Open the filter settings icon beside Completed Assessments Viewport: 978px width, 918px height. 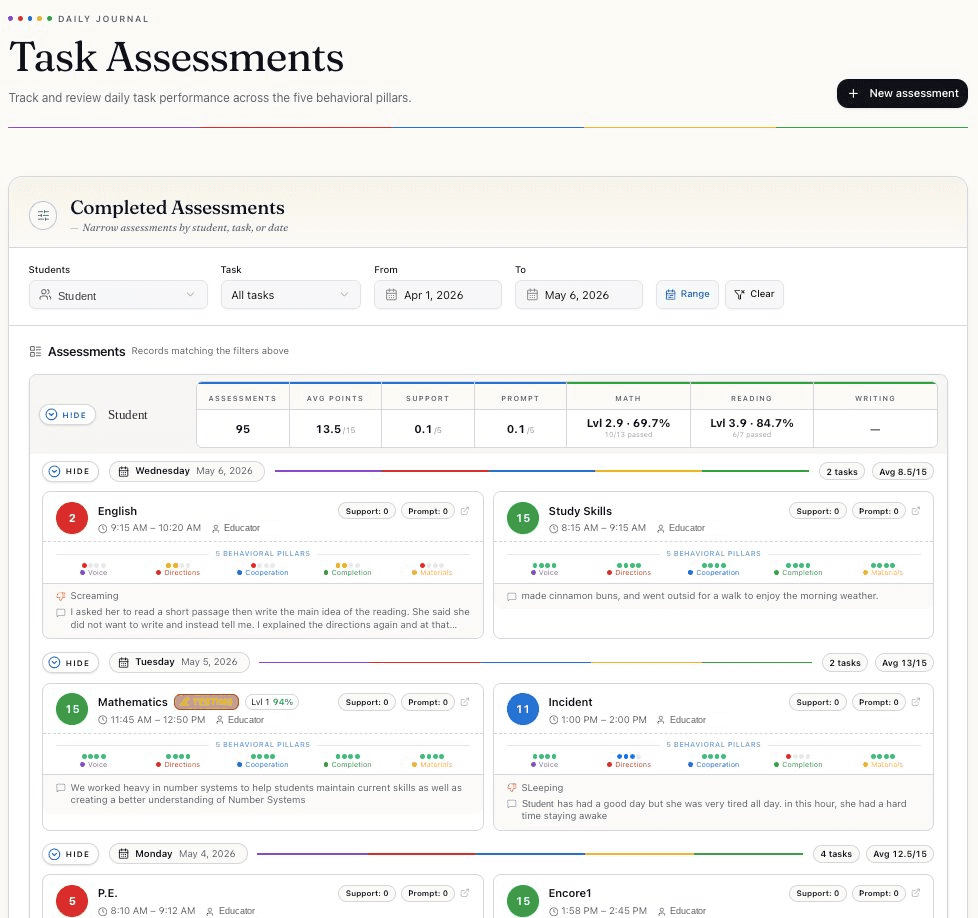(x=43, y=216)
